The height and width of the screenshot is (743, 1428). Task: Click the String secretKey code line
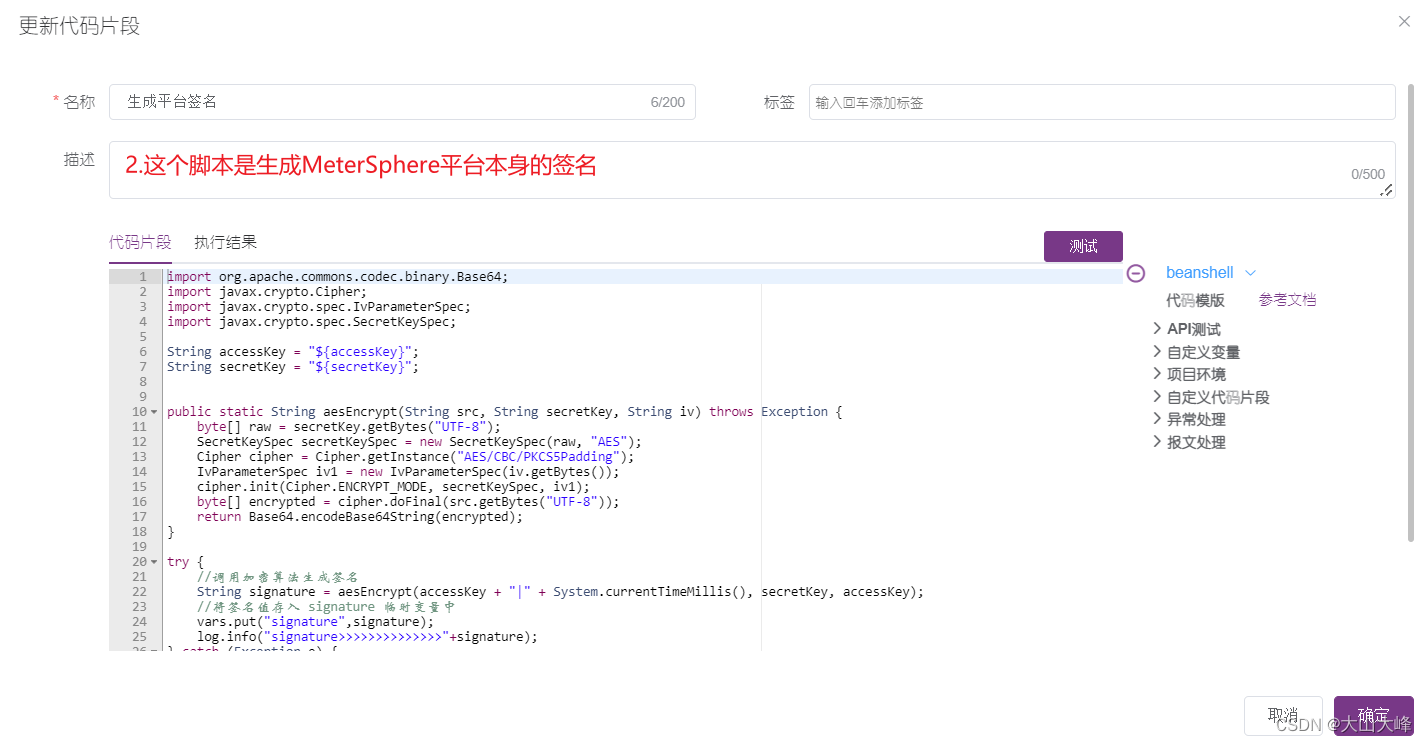(x=293, y=367)
